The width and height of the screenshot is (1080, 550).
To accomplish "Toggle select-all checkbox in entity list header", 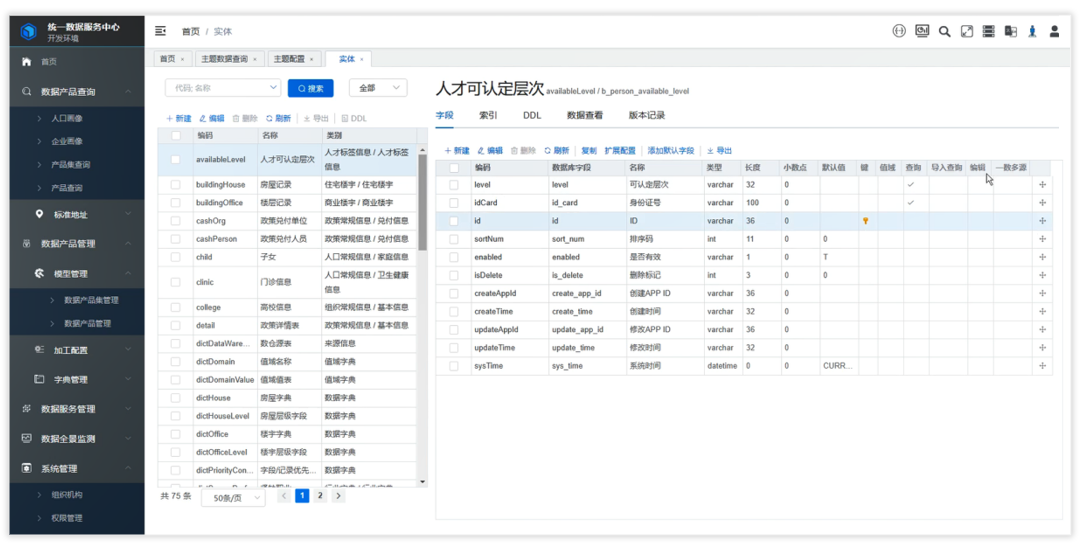I will pos(176,136).
